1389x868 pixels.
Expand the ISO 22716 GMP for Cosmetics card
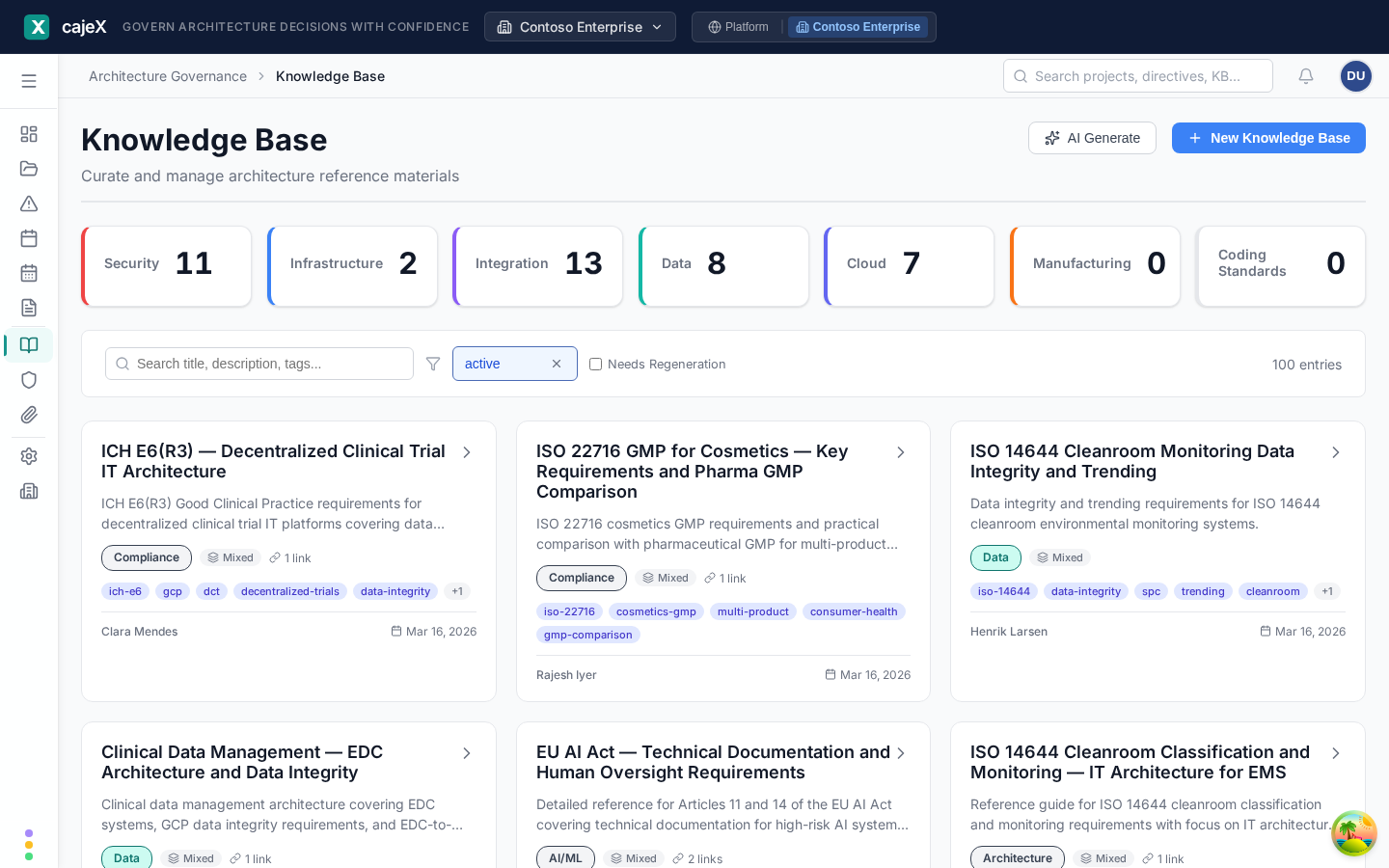[x=901, y=452]
